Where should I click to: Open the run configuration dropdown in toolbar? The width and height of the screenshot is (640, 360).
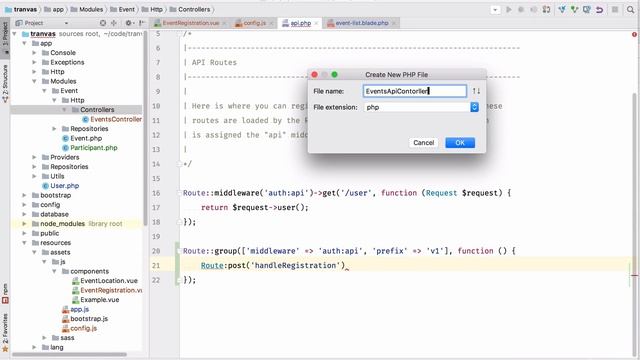point(495,9)
